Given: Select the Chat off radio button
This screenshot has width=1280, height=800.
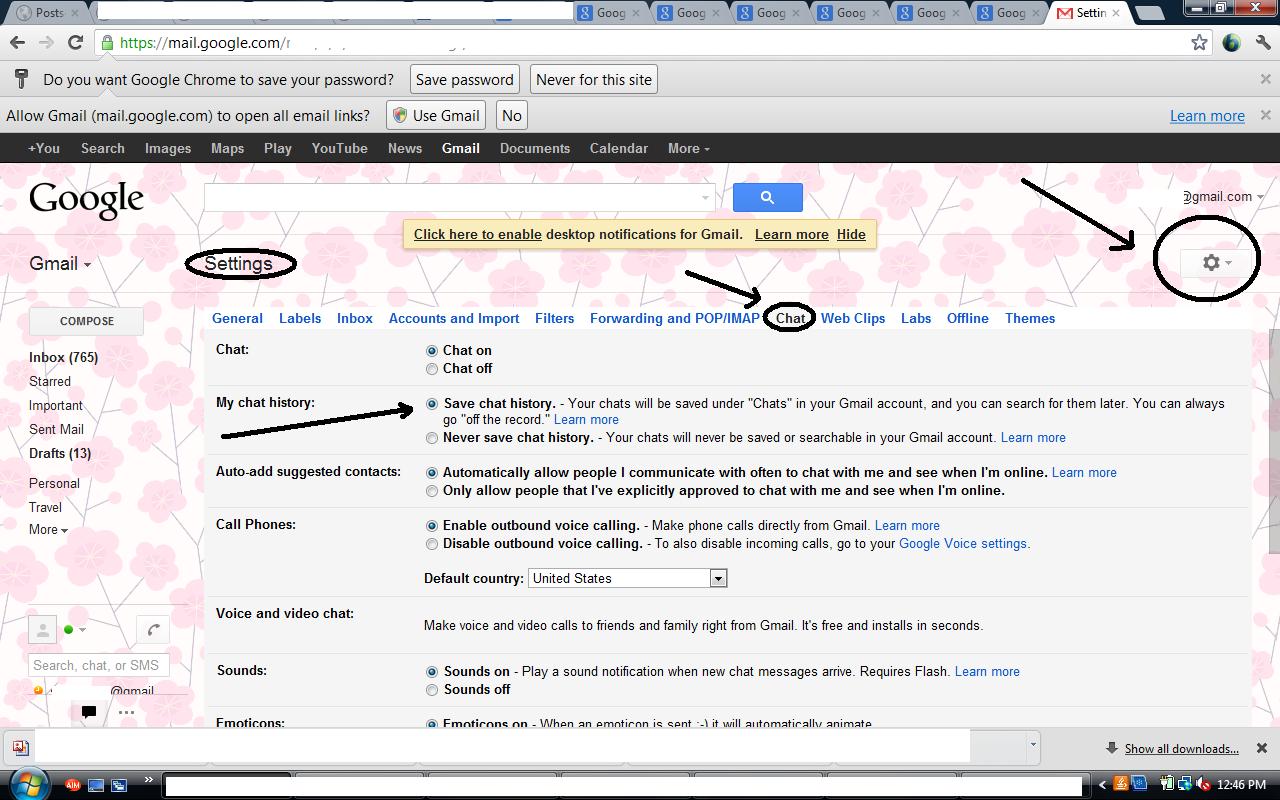Looking at the screenshot, I should [432, 369].
